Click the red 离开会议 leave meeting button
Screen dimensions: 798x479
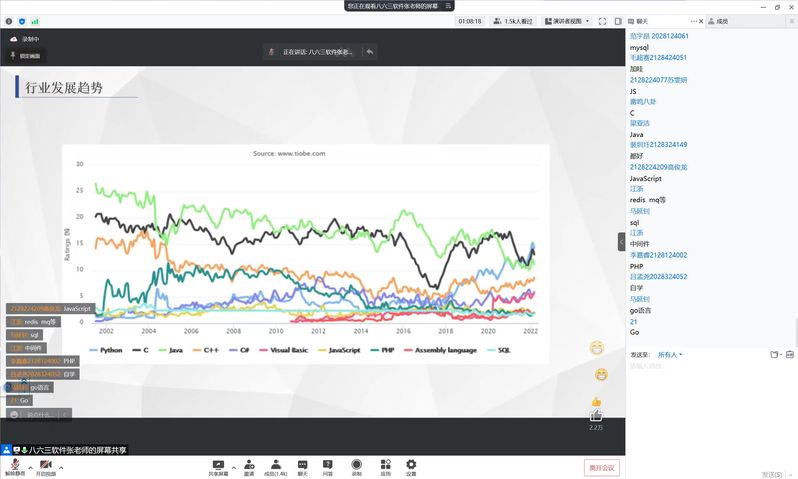coord(602,467)
